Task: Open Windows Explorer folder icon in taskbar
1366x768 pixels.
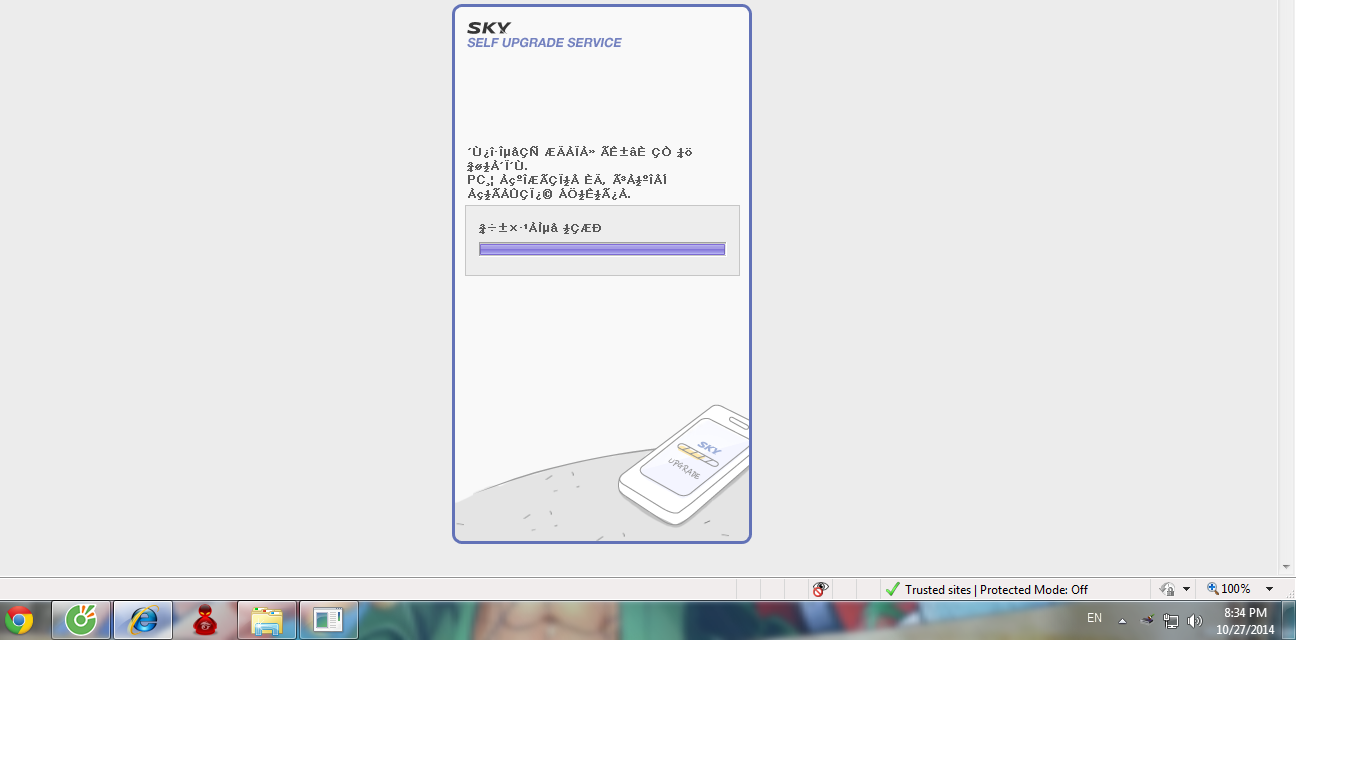Action: point(267,621)
